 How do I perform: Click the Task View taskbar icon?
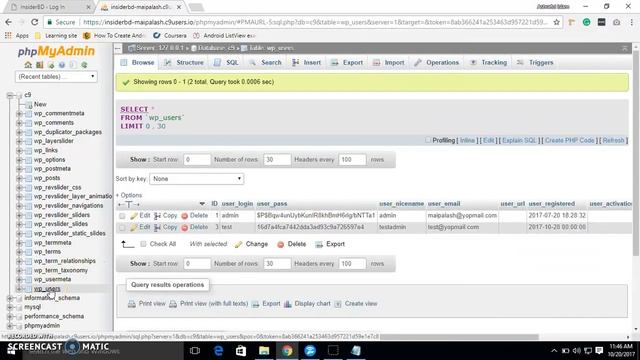pyautogui.click(x=195, y=351)
